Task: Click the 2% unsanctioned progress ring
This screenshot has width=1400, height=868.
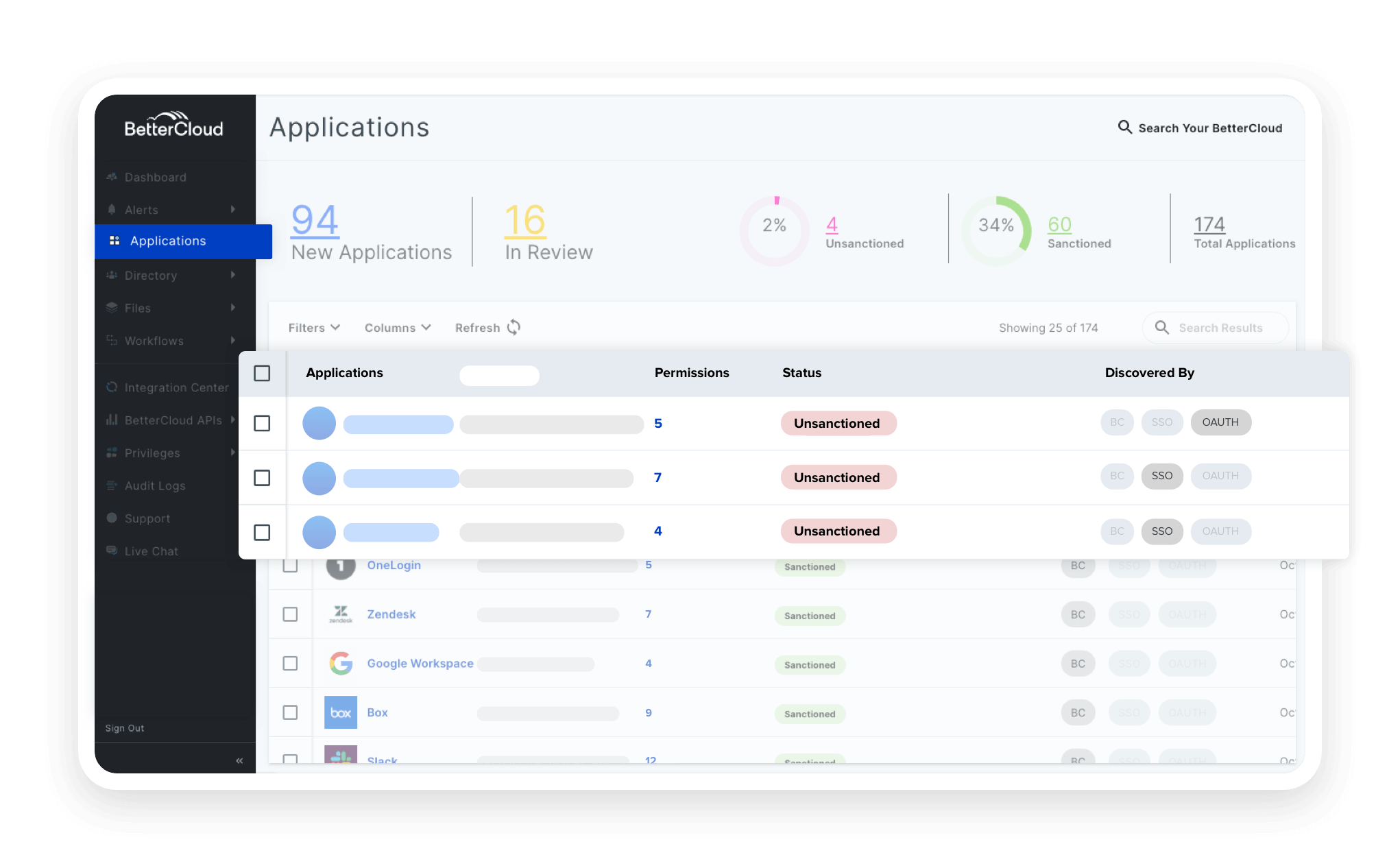Action: (775, 231)
